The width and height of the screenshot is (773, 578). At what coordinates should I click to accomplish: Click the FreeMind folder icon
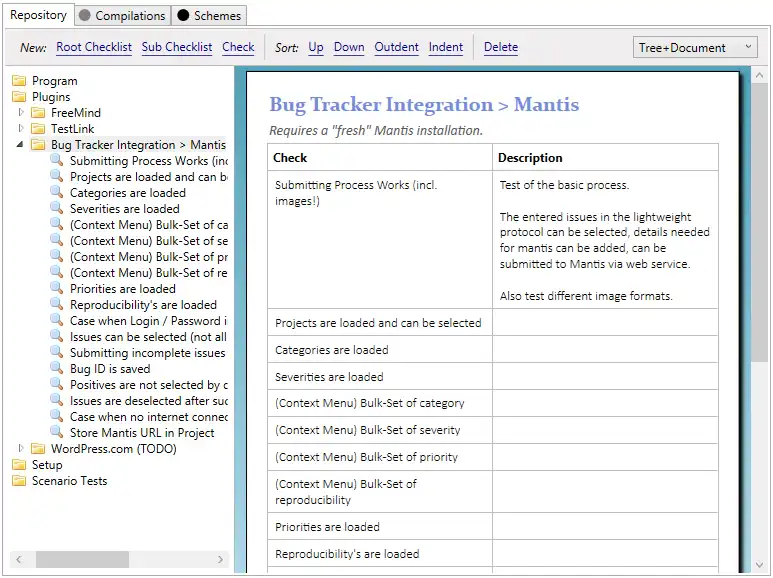pyautogui.click(x=38, y=112)
